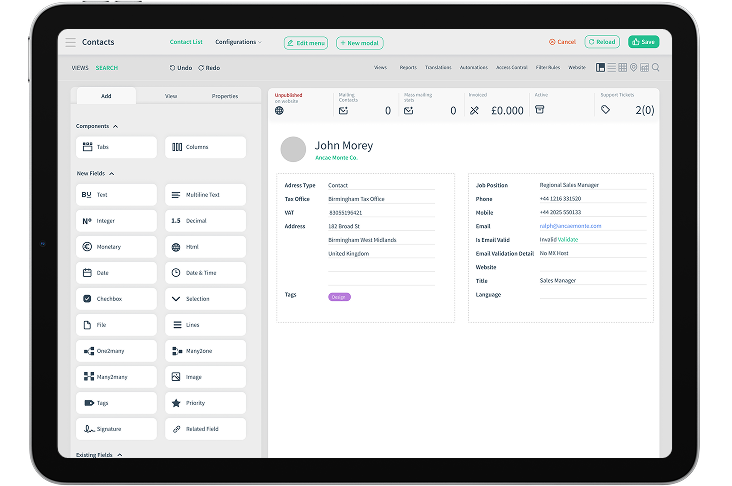Image resolution: width=732 pixels, height=486 pixels.
Task: Click the Support Tickets tag icon
Action: [x=605, y=110]
